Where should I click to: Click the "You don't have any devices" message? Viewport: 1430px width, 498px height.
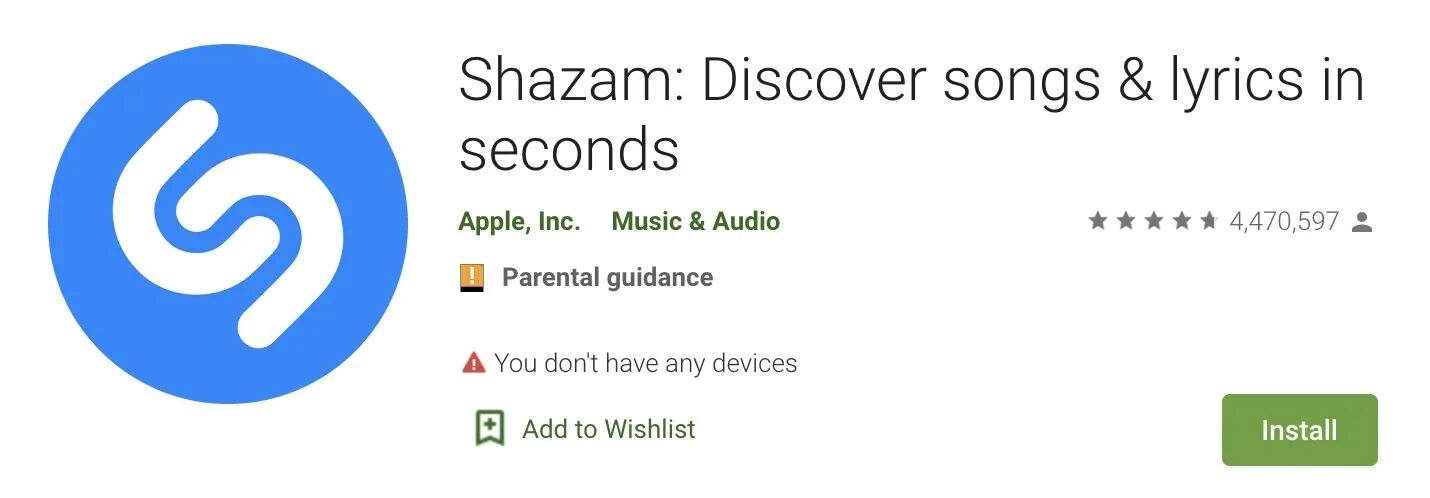point(645,363)
